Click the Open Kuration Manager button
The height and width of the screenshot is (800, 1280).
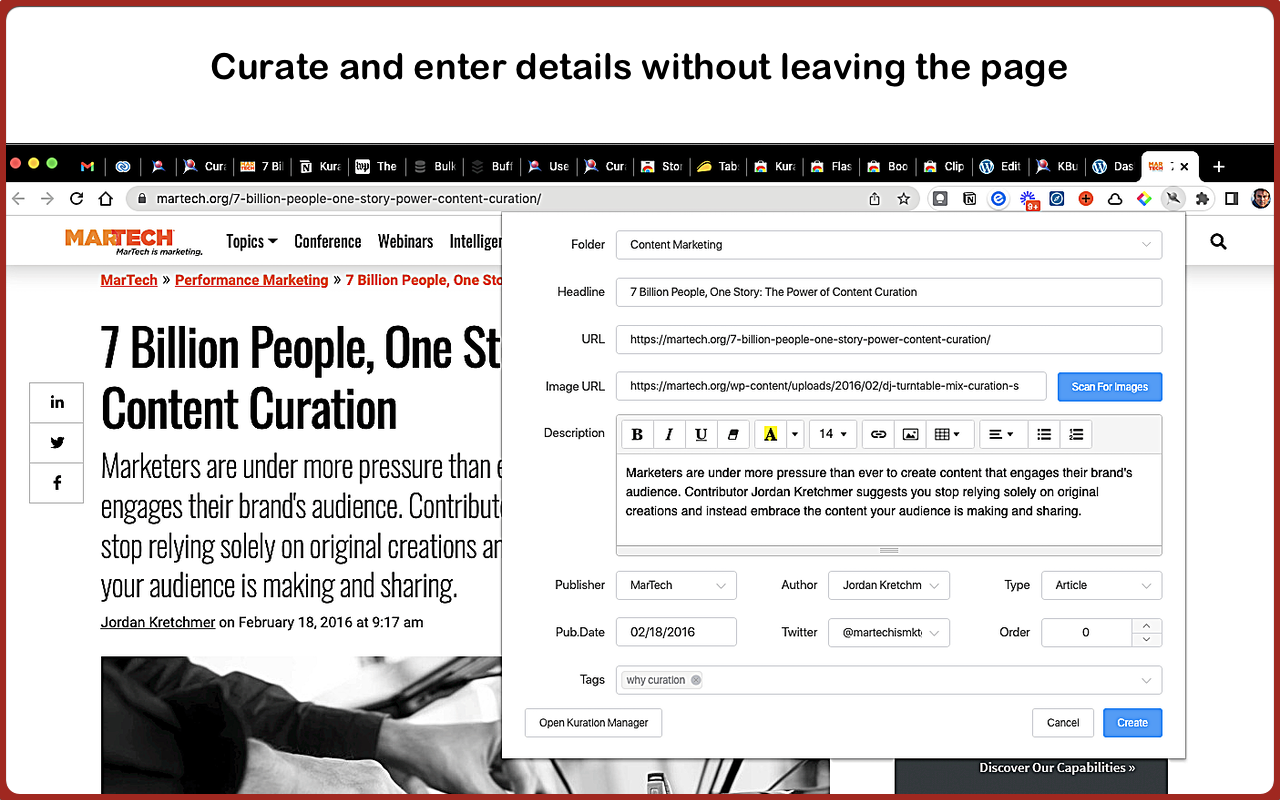pyautogui.click(x=594, y=723)
